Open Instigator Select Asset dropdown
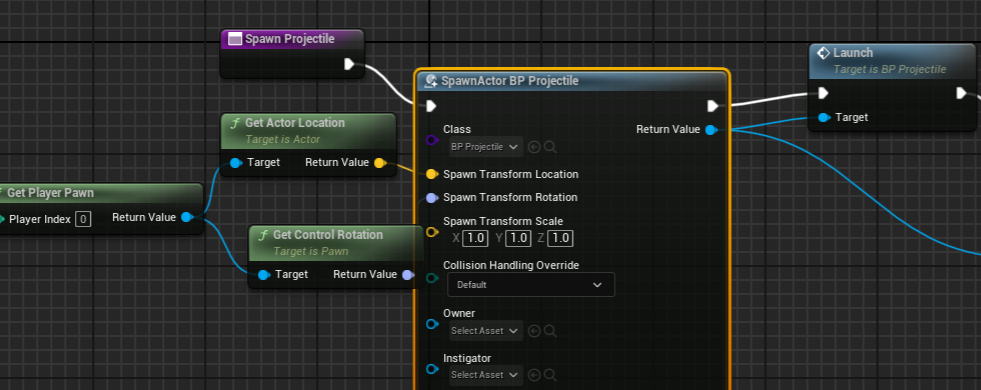This screenshot has height=390, width=981. coord(485,375)
